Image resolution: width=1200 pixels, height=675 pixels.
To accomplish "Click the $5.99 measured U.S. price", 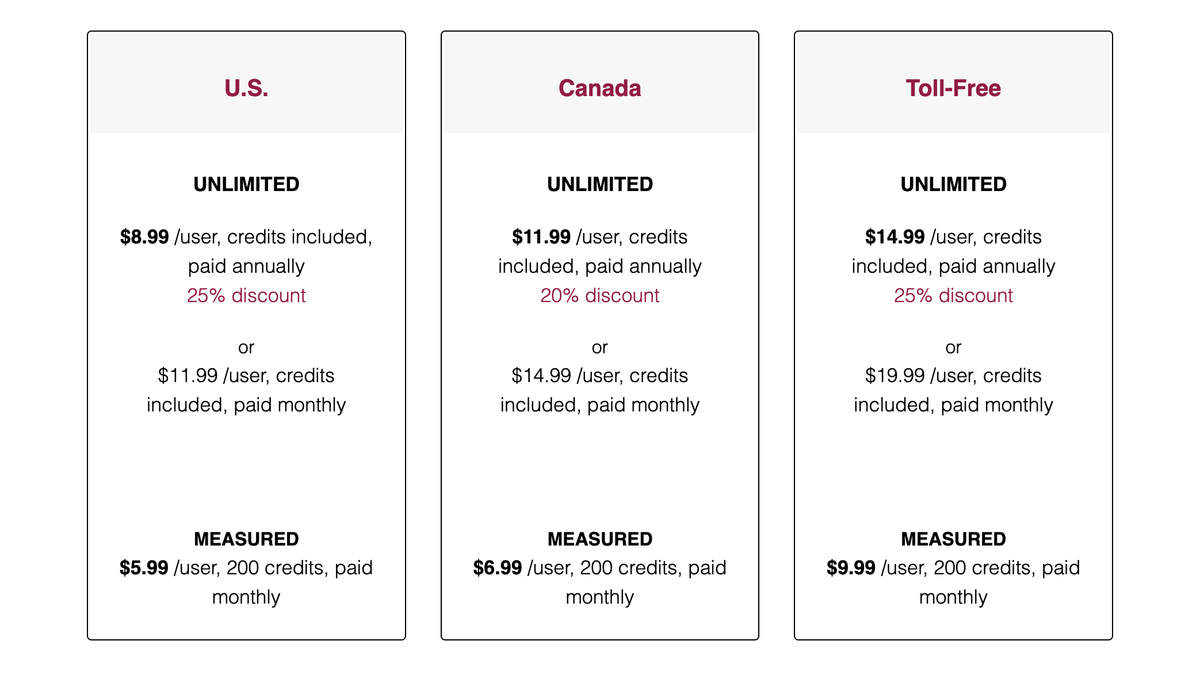I will [144, 568].
